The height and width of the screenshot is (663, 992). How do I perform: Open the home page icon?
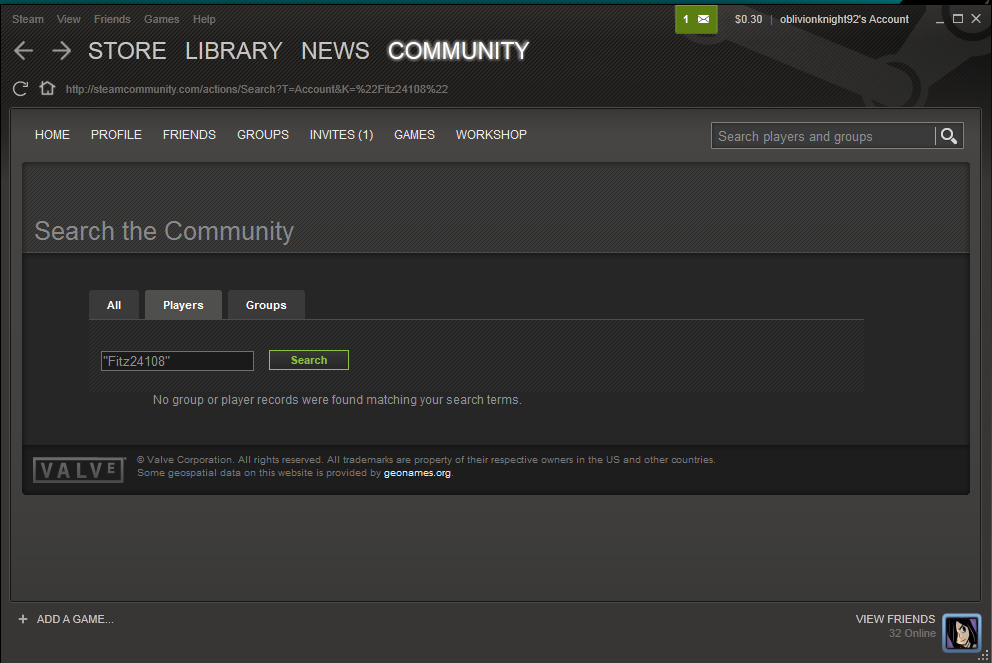point(47,88)
